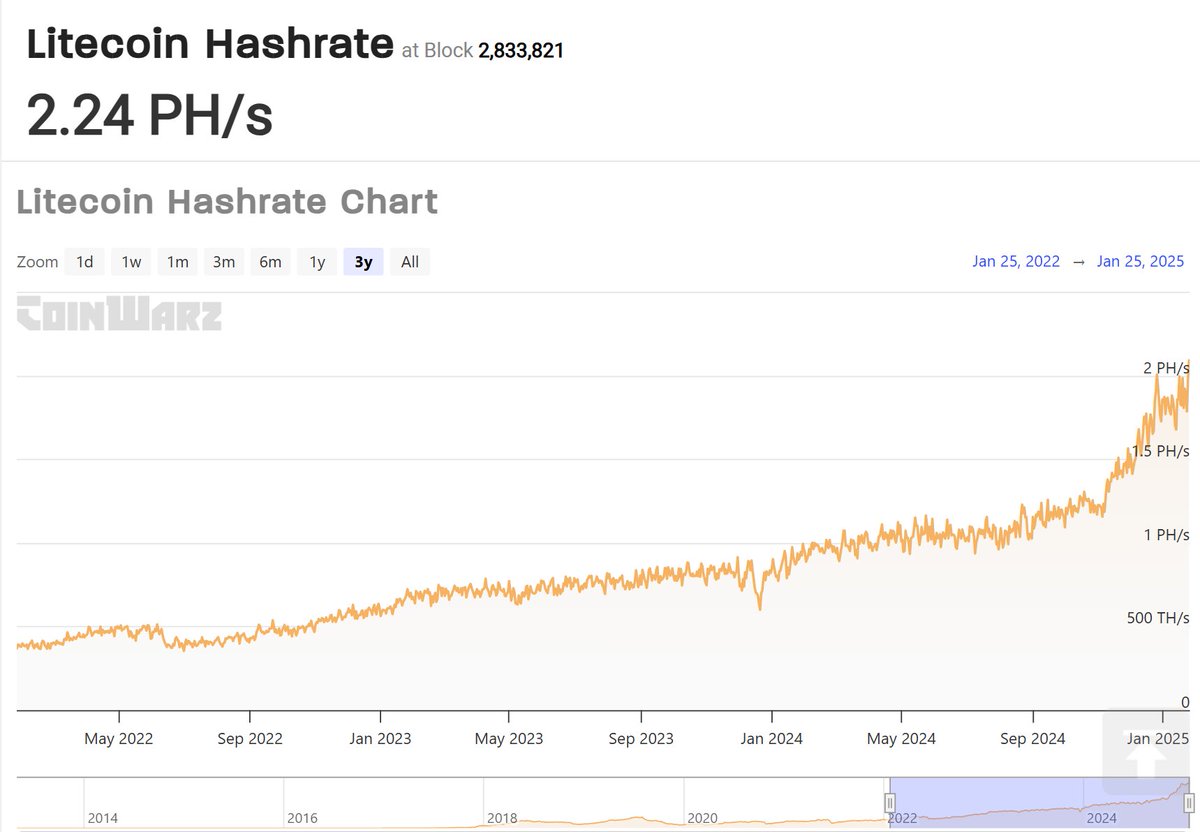Image resolution: width=1200 pixels, height=832 pixels.
Task: Click the Litecoin Hashrate Chart heading
Action: (x=227, y=202)
